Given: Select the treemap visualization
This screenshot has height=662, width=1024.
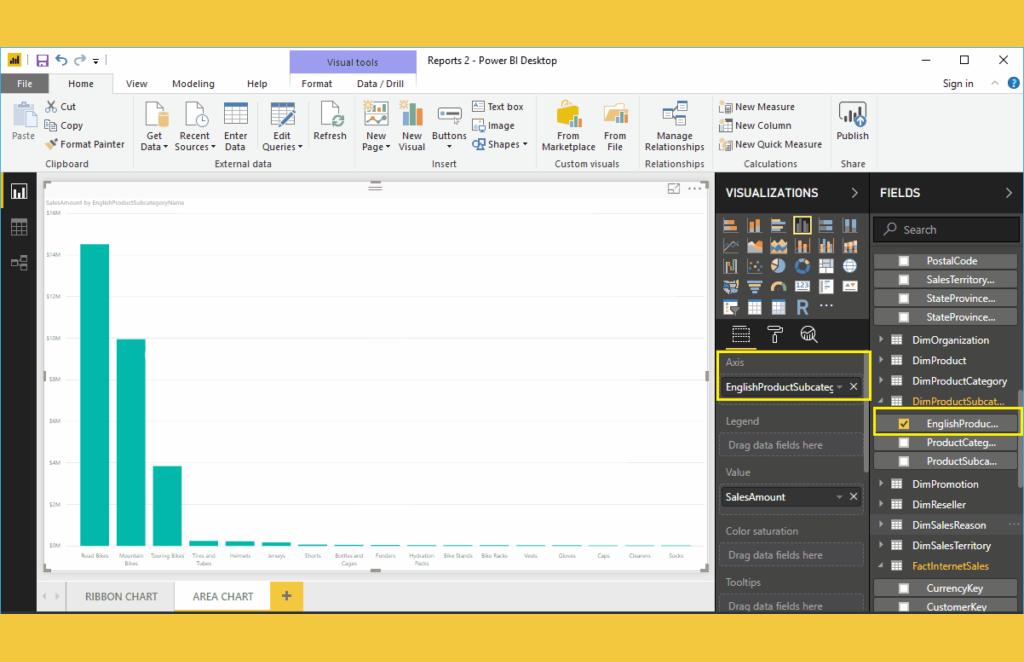Looking at the screenshot, I should click(825, 266).
